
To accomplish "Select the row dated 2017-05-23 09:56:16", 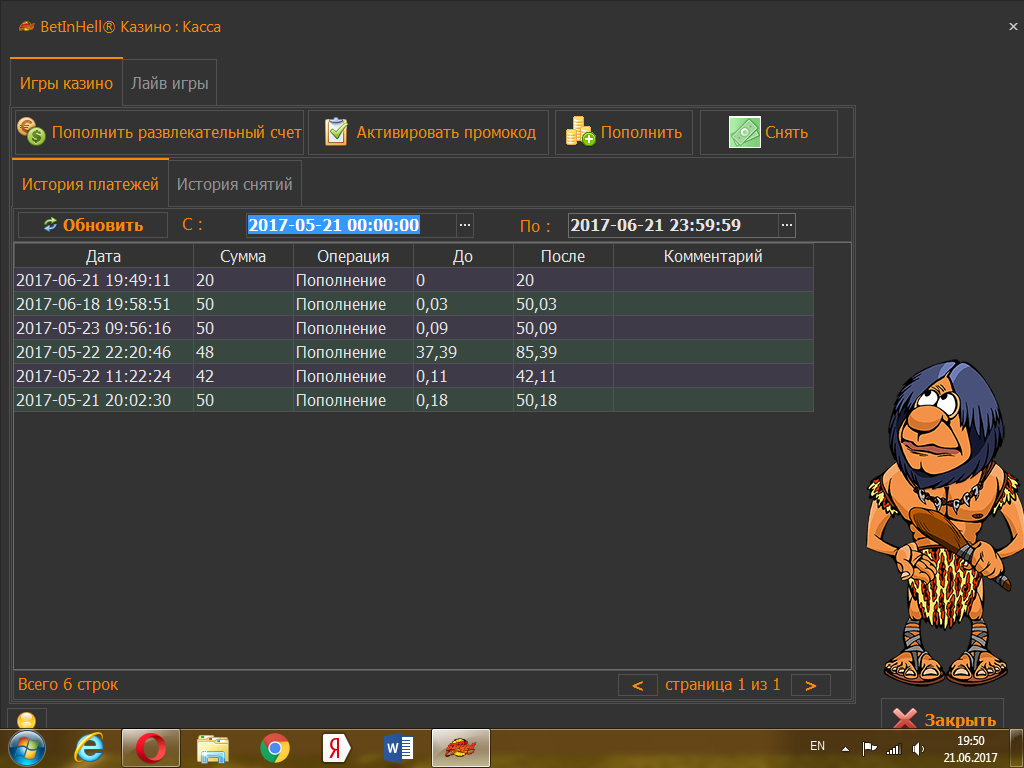I will 413,328.
